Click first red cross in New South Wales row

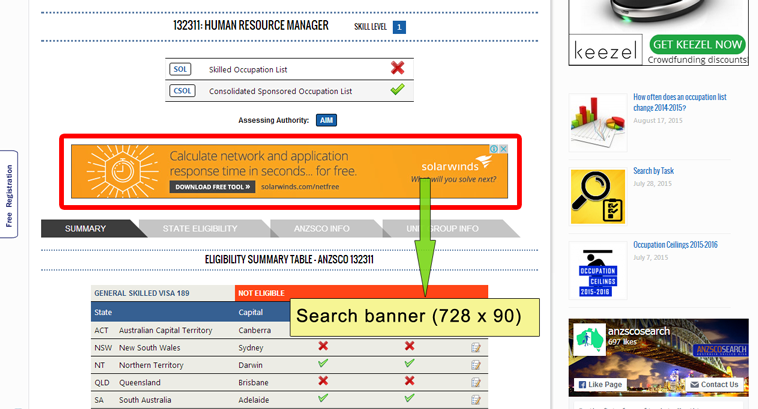(323, 346)
